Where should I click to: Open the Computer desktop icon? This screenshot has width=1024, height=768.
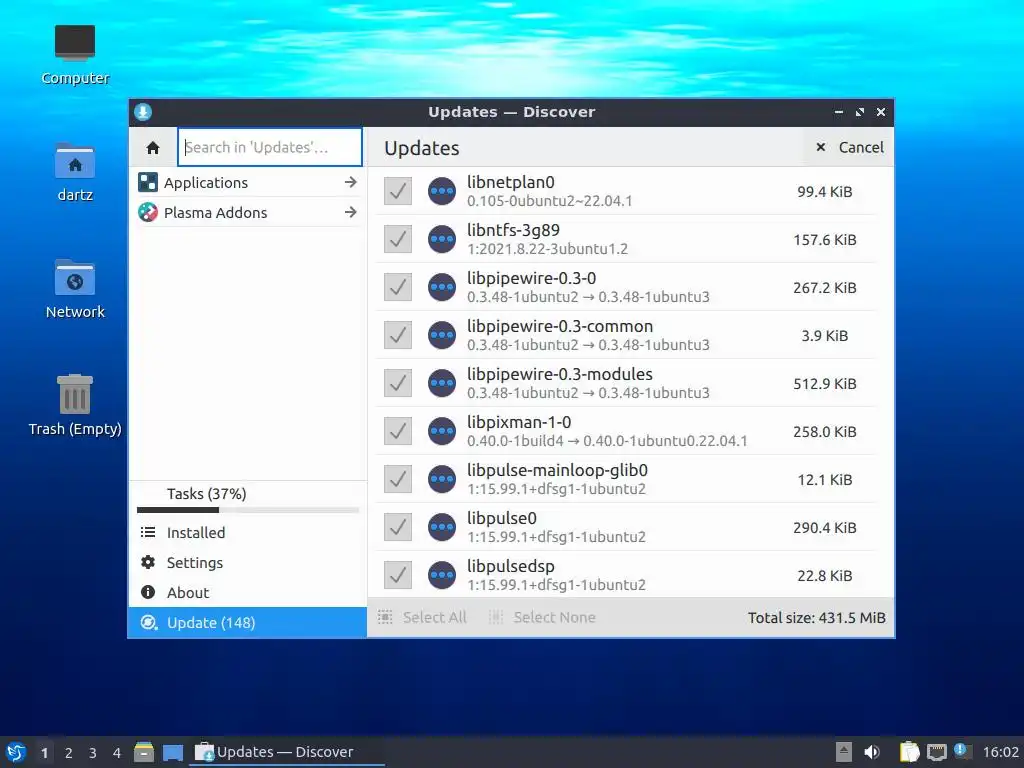point(75,55)
